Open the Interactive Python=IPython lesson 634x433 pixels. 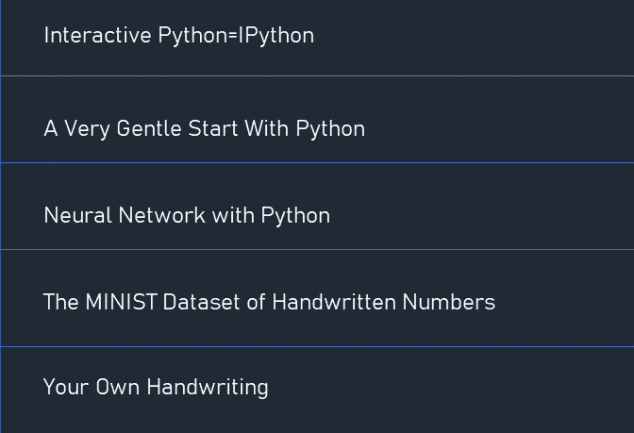coord(178,36)
